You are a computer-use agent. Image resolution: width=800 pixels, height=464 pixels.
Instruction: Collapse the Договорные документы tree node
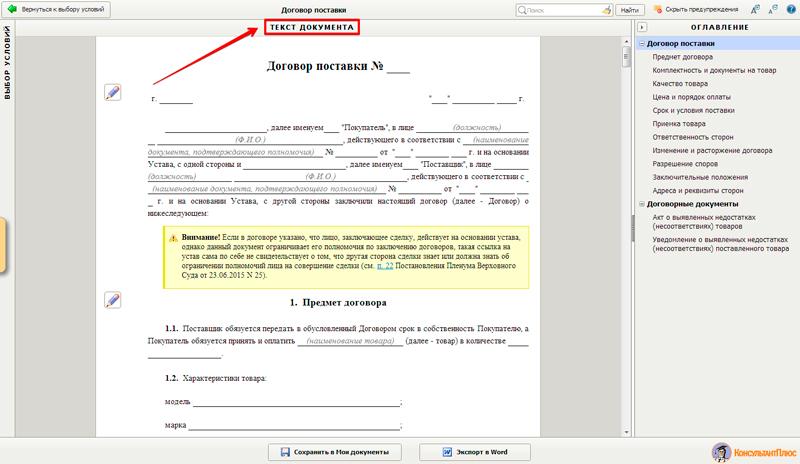pyautogui.click(x=642, y=204)
